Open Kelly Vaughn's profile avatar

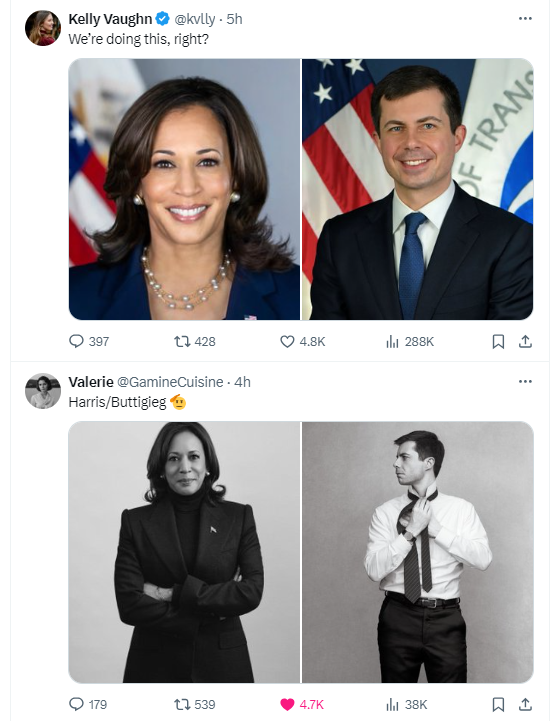click(43, 28)
